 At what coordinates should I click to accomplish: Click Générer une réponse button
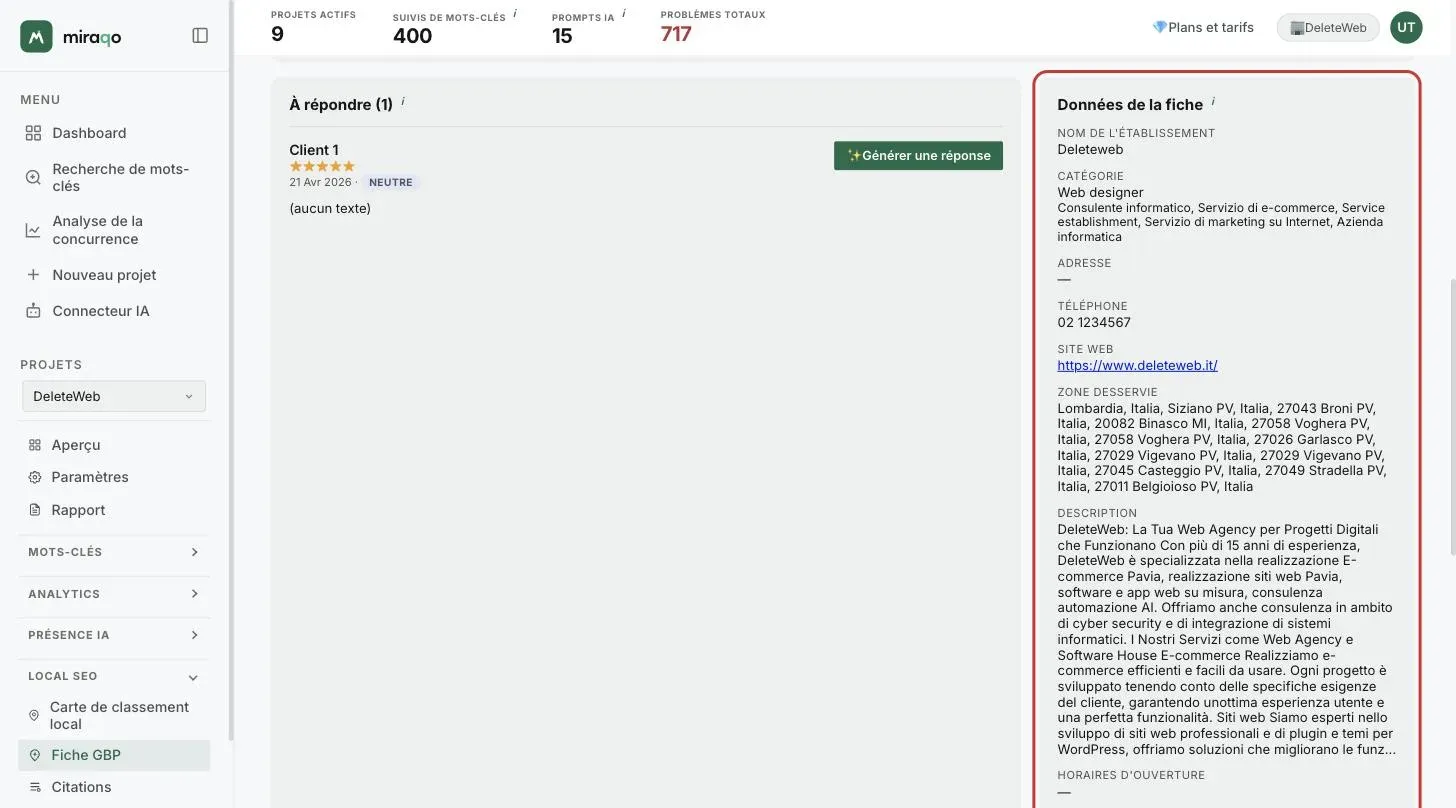coord(918,155)
